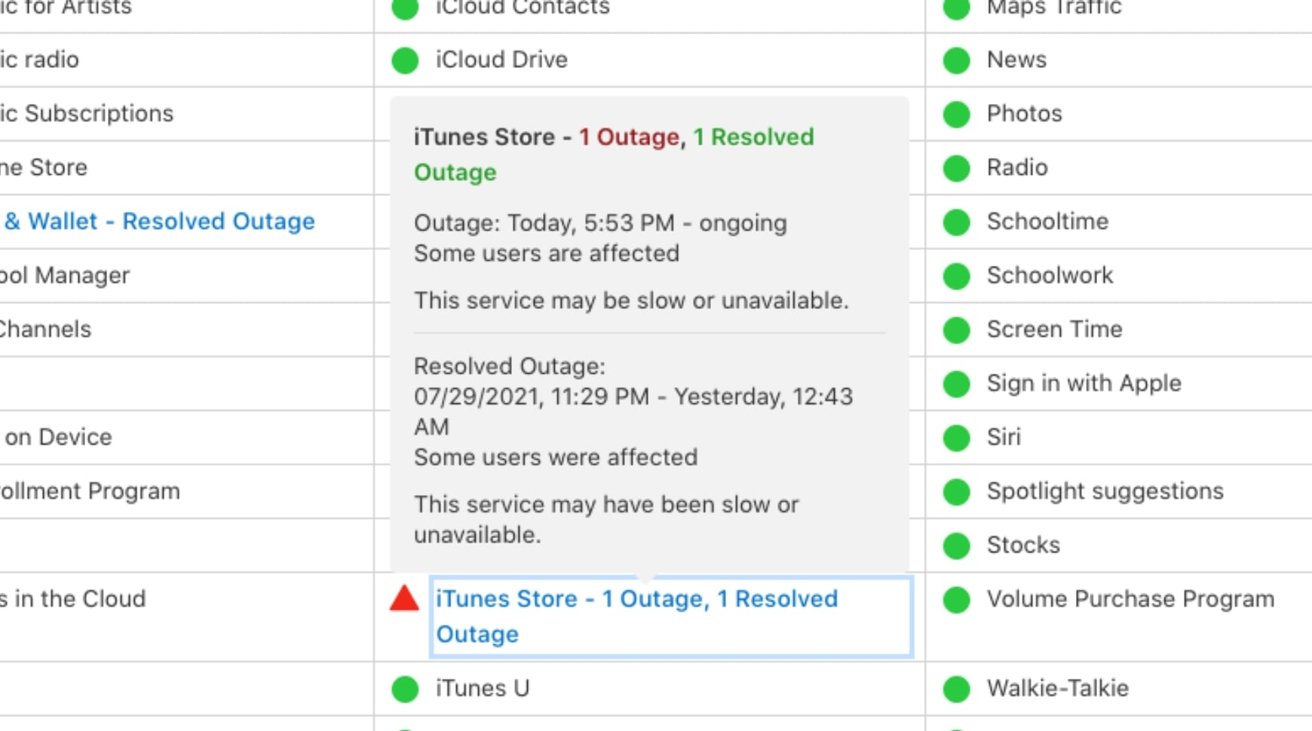Image resolution: width=1312 pixels, height=731 pixels.
Task: Click the green status dot beside Walkie-Talkie
Action: (x=957, y=689)
